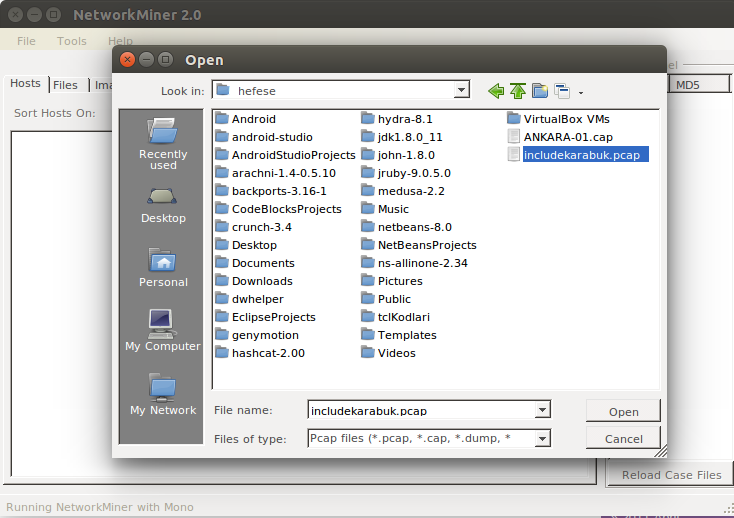Image resolution: width=734 pixels, height=518 pixels.
Task: Open the Tools menu in NetworkMiner
Action: click(x=72, y=41)
